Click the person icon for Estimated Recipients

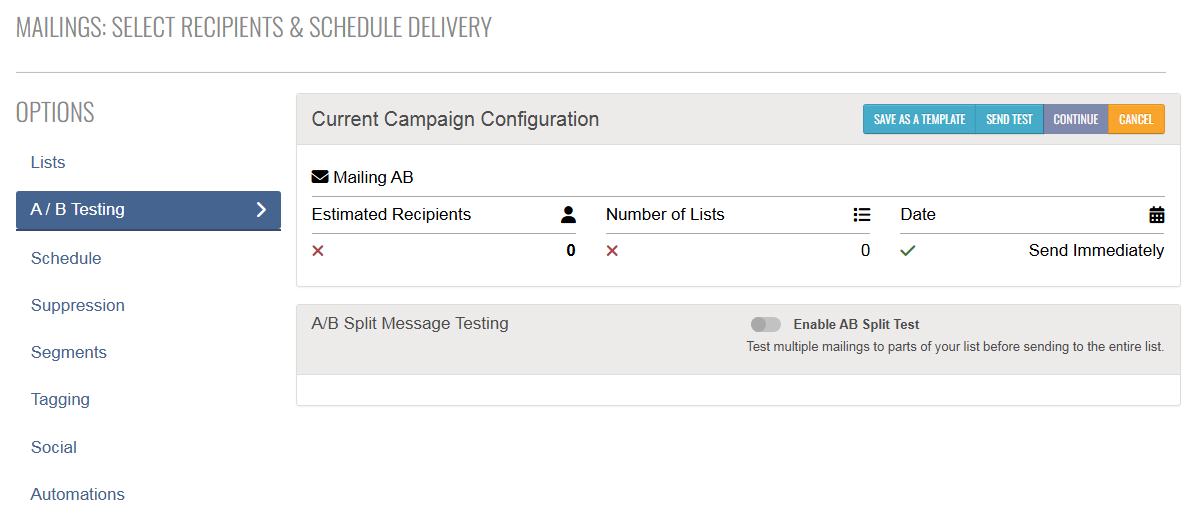coord(569,214)
